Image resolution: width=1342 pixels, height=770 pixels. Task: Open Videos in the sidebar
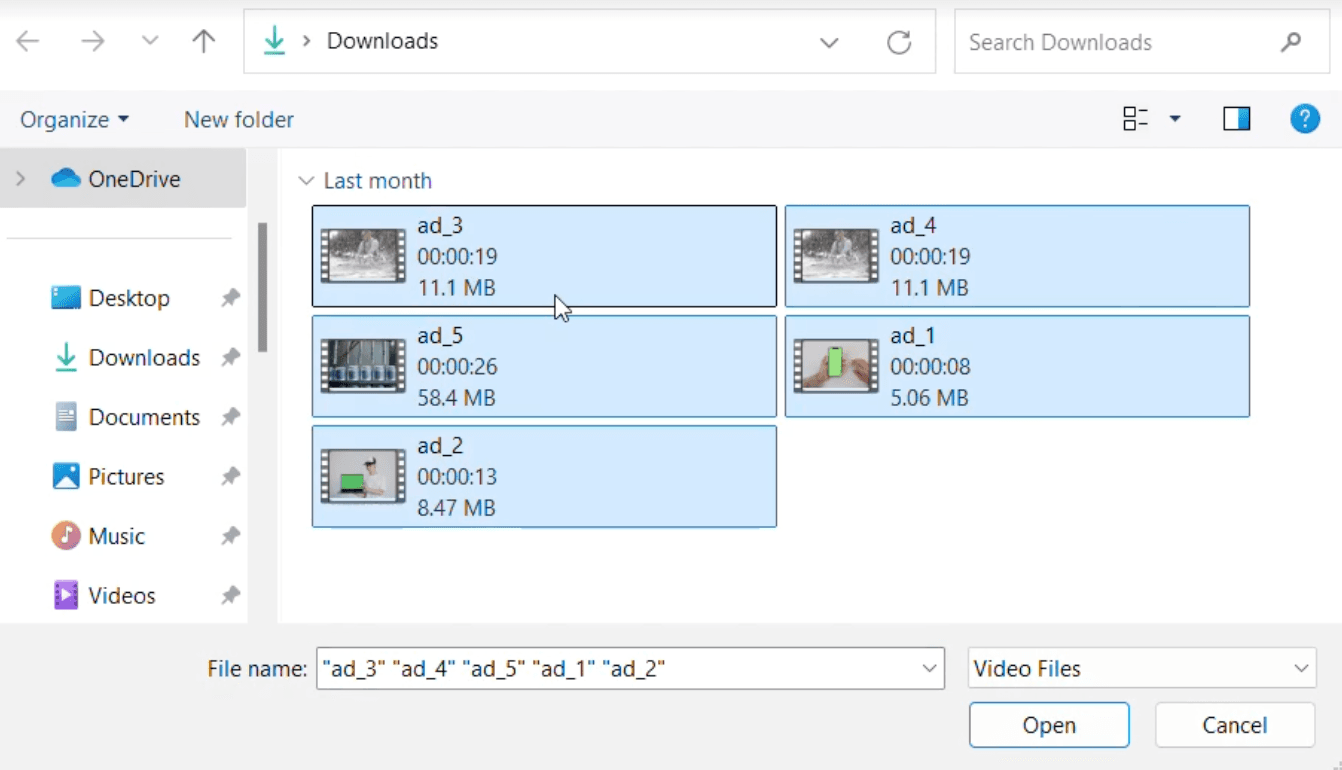click(x=122, y=595)
